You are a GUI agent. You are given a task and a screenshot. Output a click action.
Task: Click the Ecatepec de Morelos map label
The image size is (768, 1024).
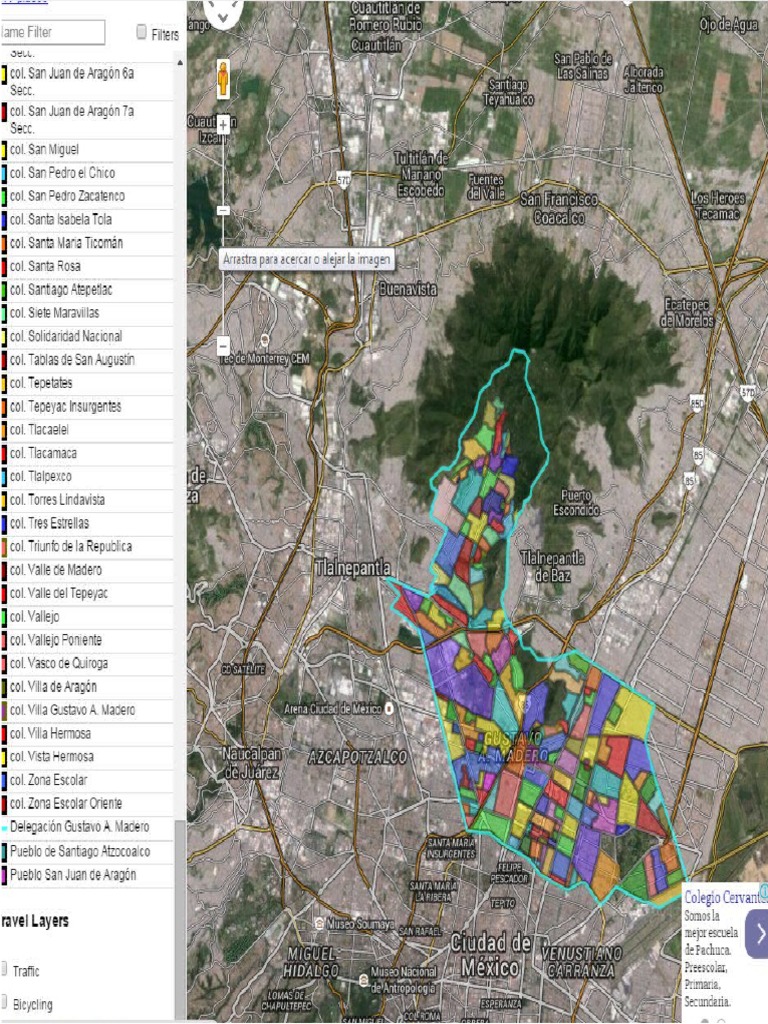point(686,313)
